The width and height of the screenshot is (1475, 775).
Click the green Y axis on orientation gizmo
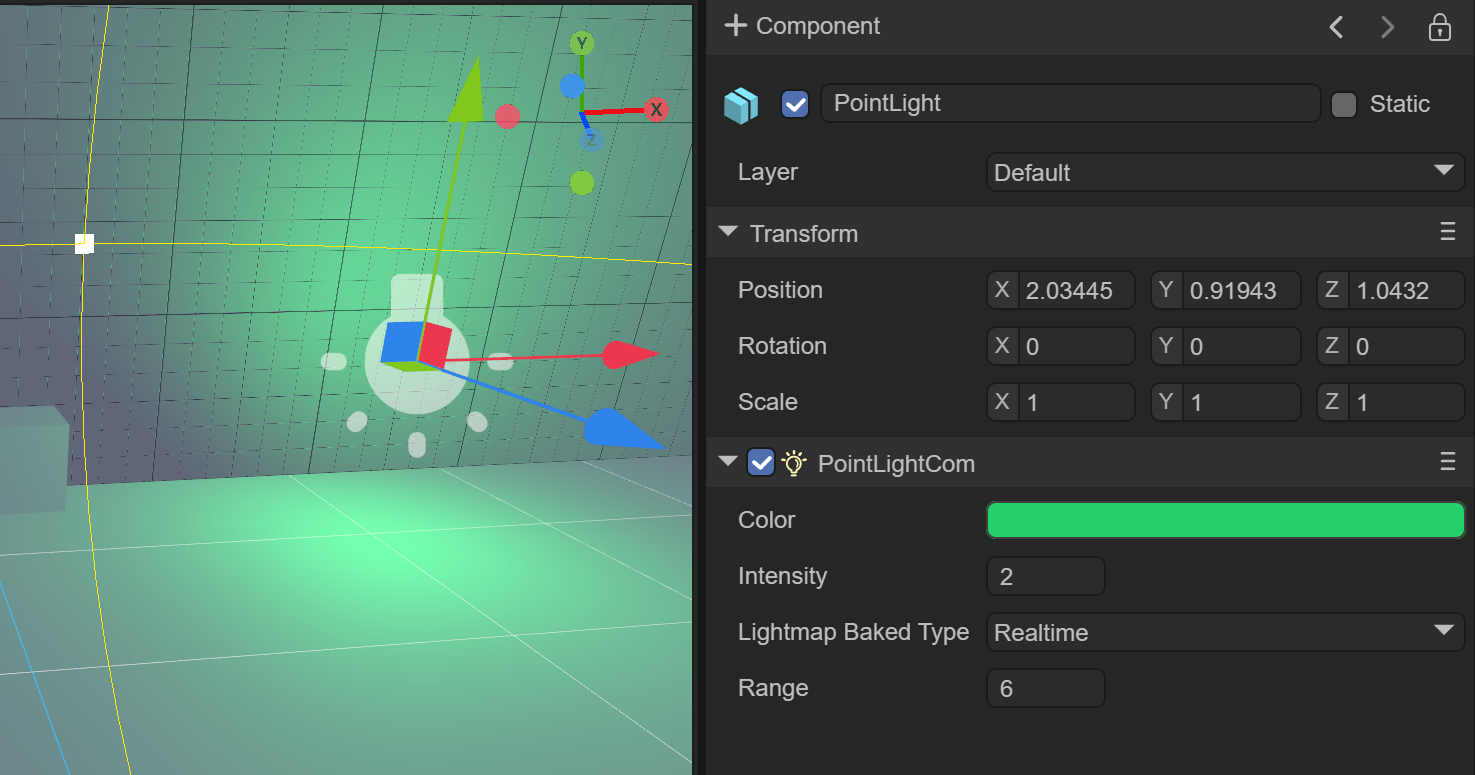(x=581, y=43)
